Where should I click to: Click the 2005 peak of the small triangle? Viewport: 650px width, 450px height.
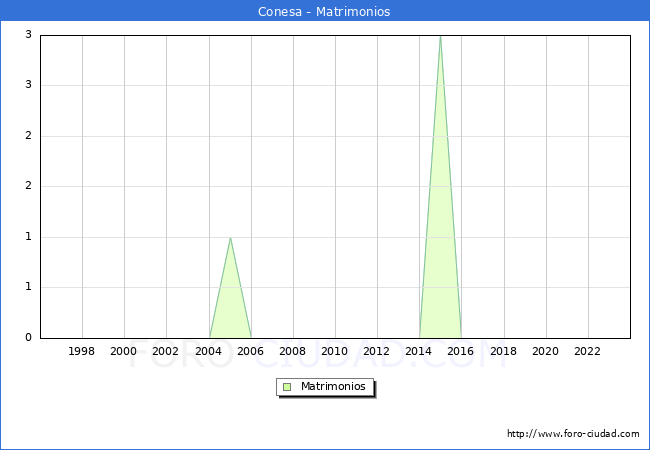[230, 238]
